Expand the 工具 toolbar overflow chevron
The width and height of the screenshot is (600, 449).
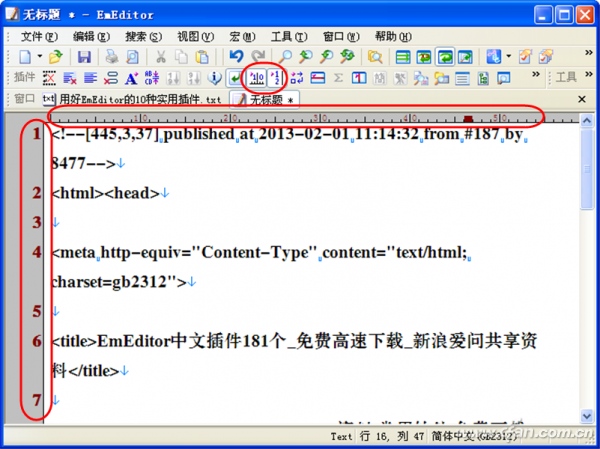(x=589, y=74)
